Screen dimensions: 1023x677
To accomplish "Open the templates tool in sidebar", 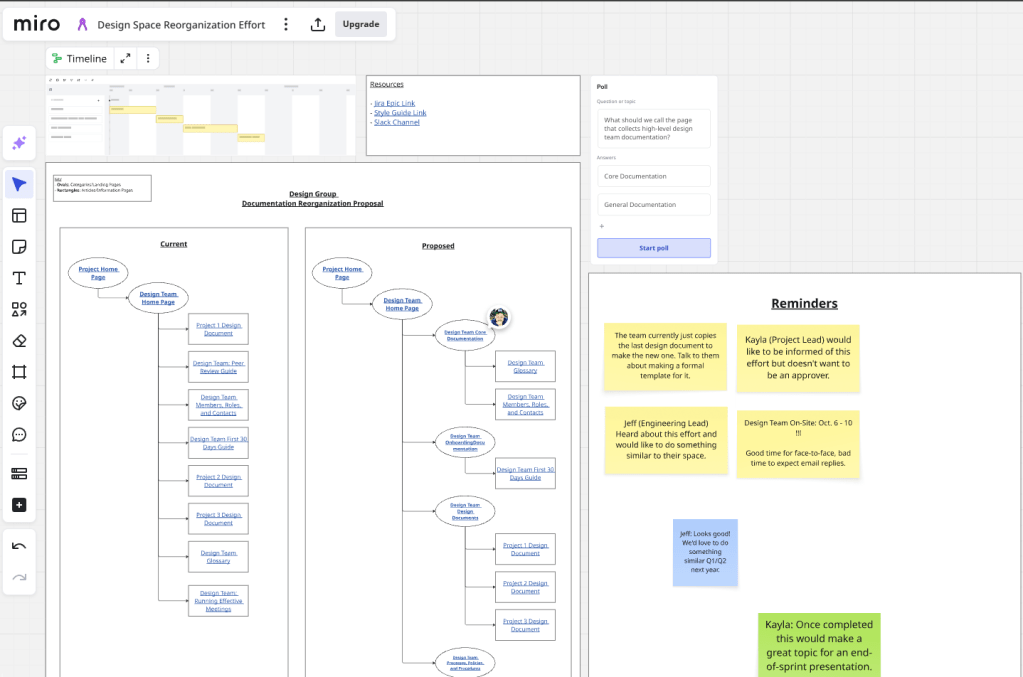I will click(19, 215).
